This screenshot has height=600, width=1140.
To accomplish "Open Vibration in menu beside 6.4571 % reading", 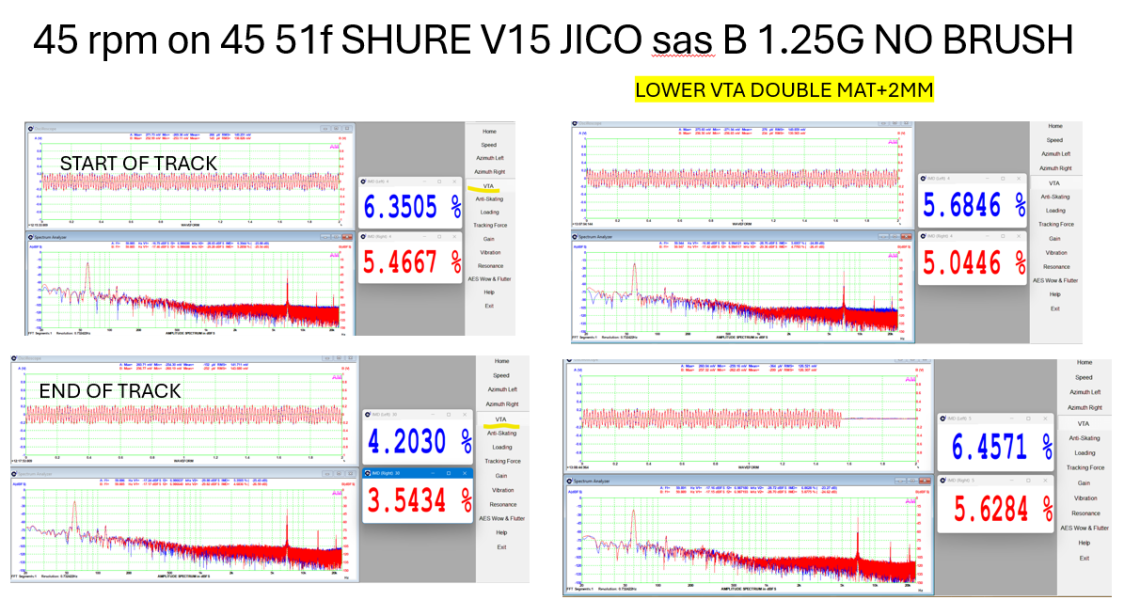I will tap(1085, 498).
